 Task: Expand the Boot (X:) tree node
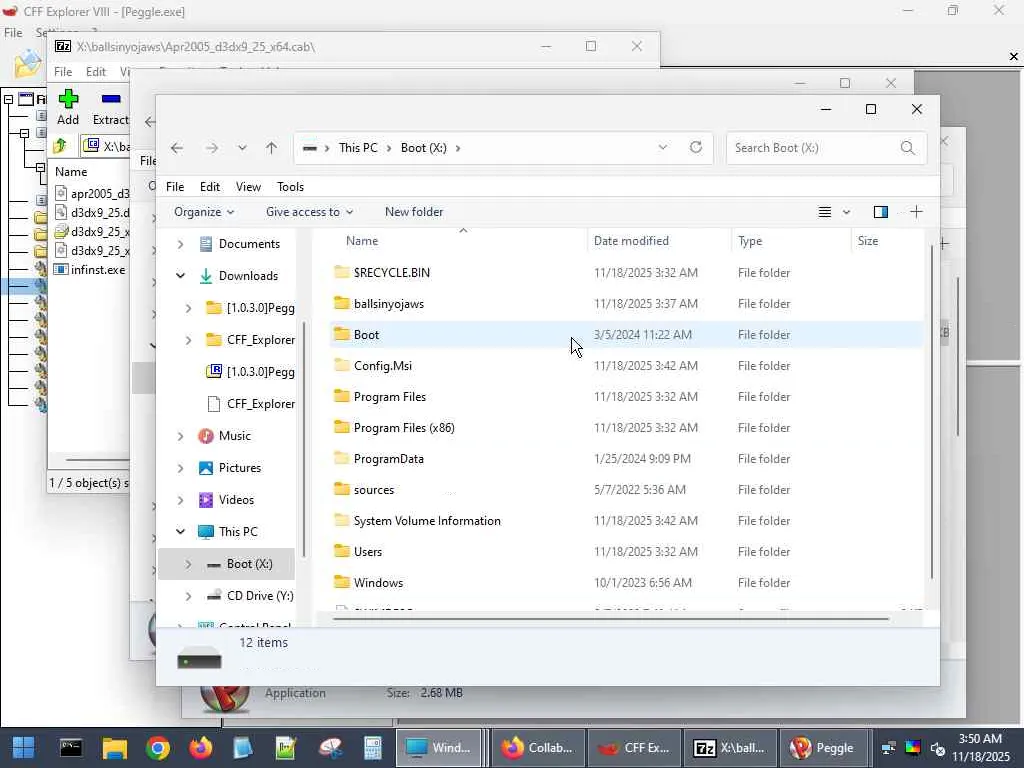pyautogui.click(x=188, y=564)
